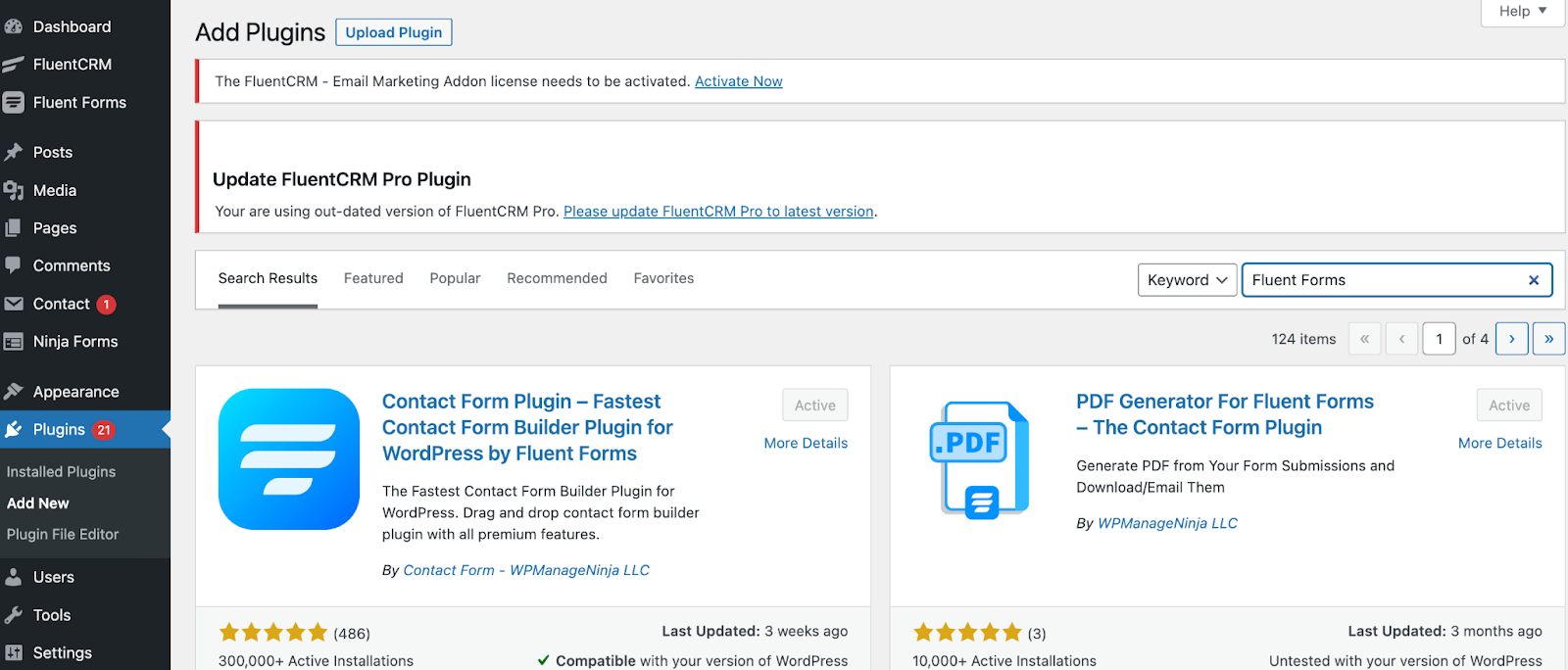Click the five-star rating of Contact Form Plugin
This screenshot has height=670, width=1568.
coord(273,633)
